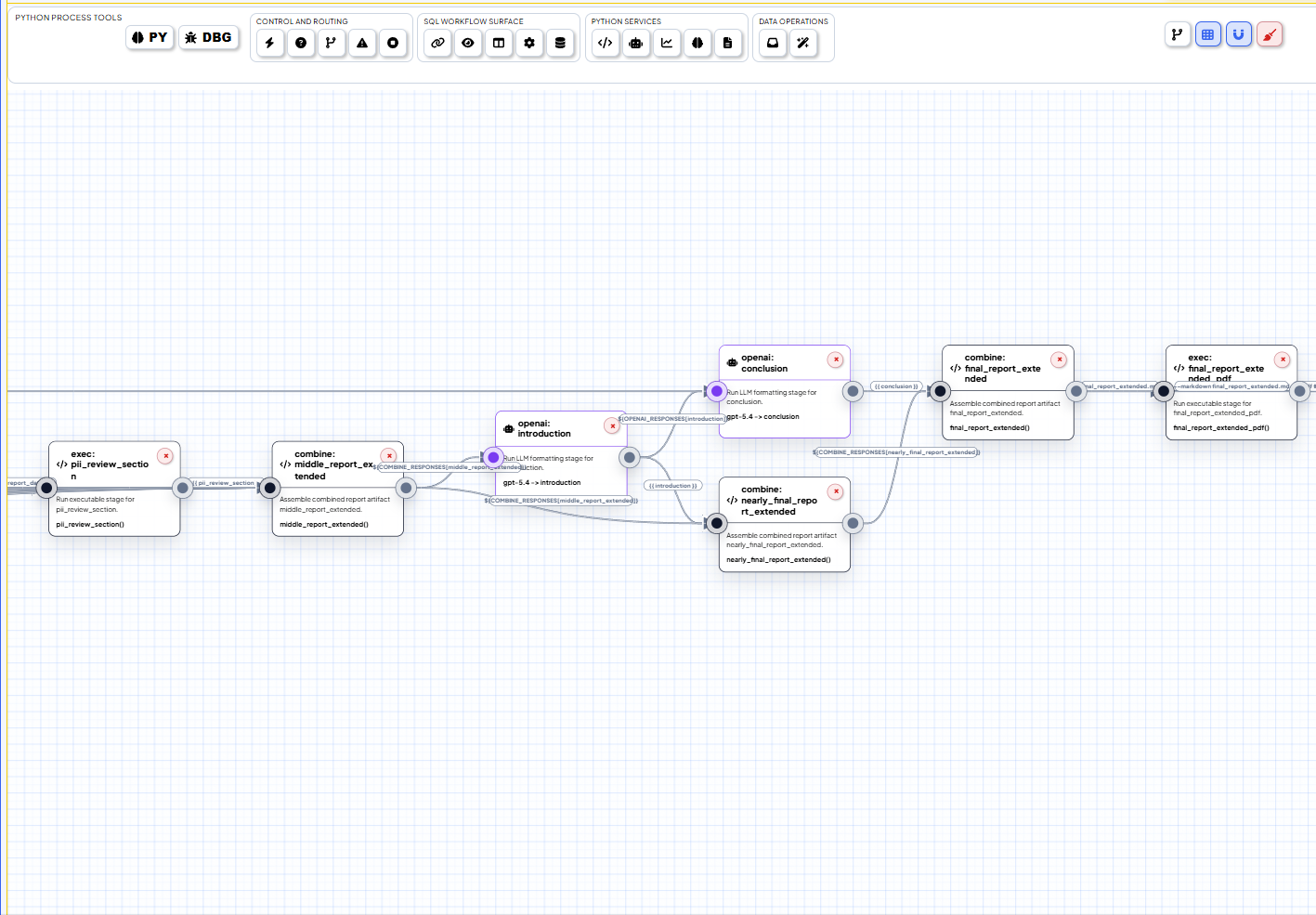
Task: Toggle the branch layout icon at top right
Action: tap(1178, 34)
